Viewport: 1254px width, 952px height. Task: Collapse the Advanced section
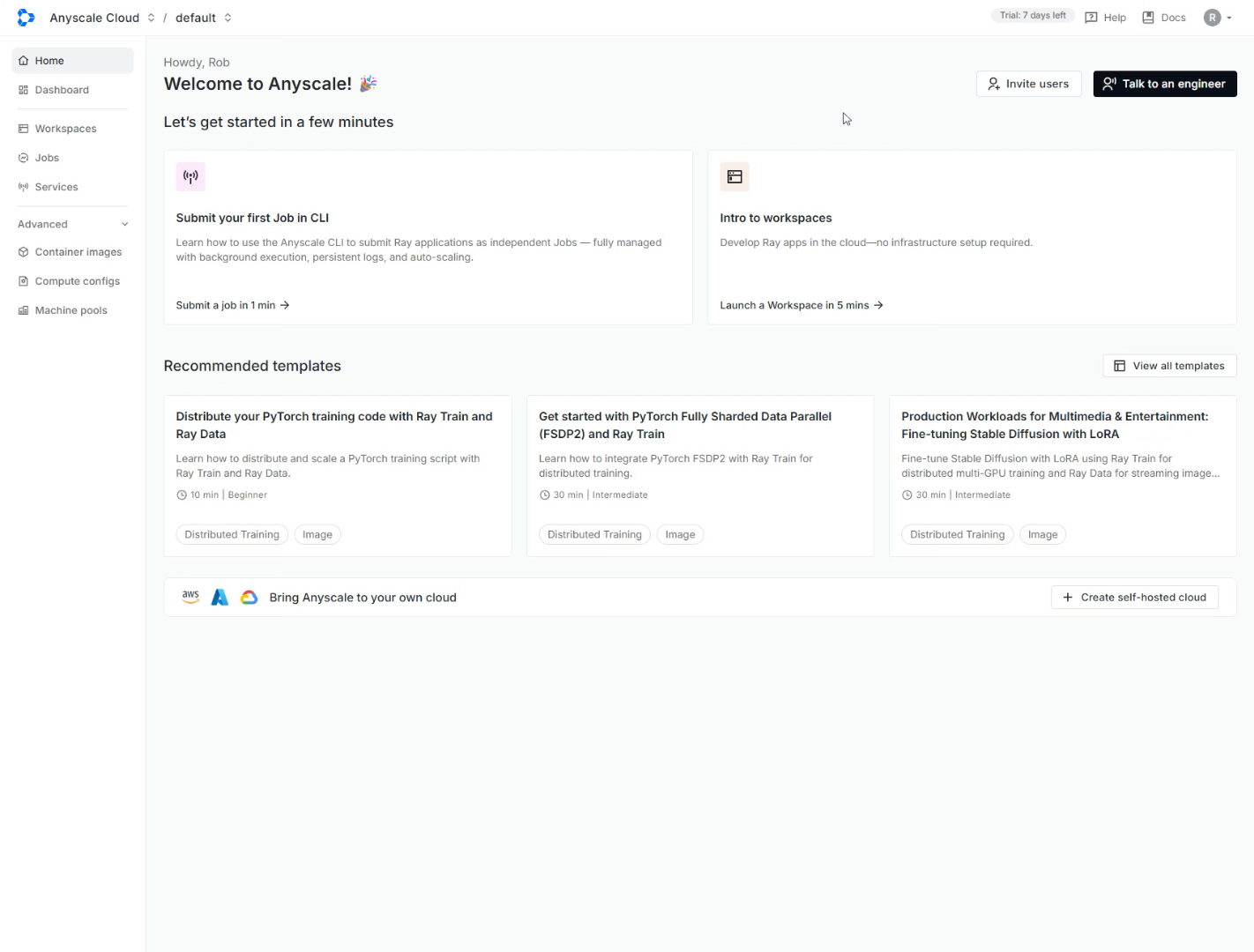click(73, 224)
